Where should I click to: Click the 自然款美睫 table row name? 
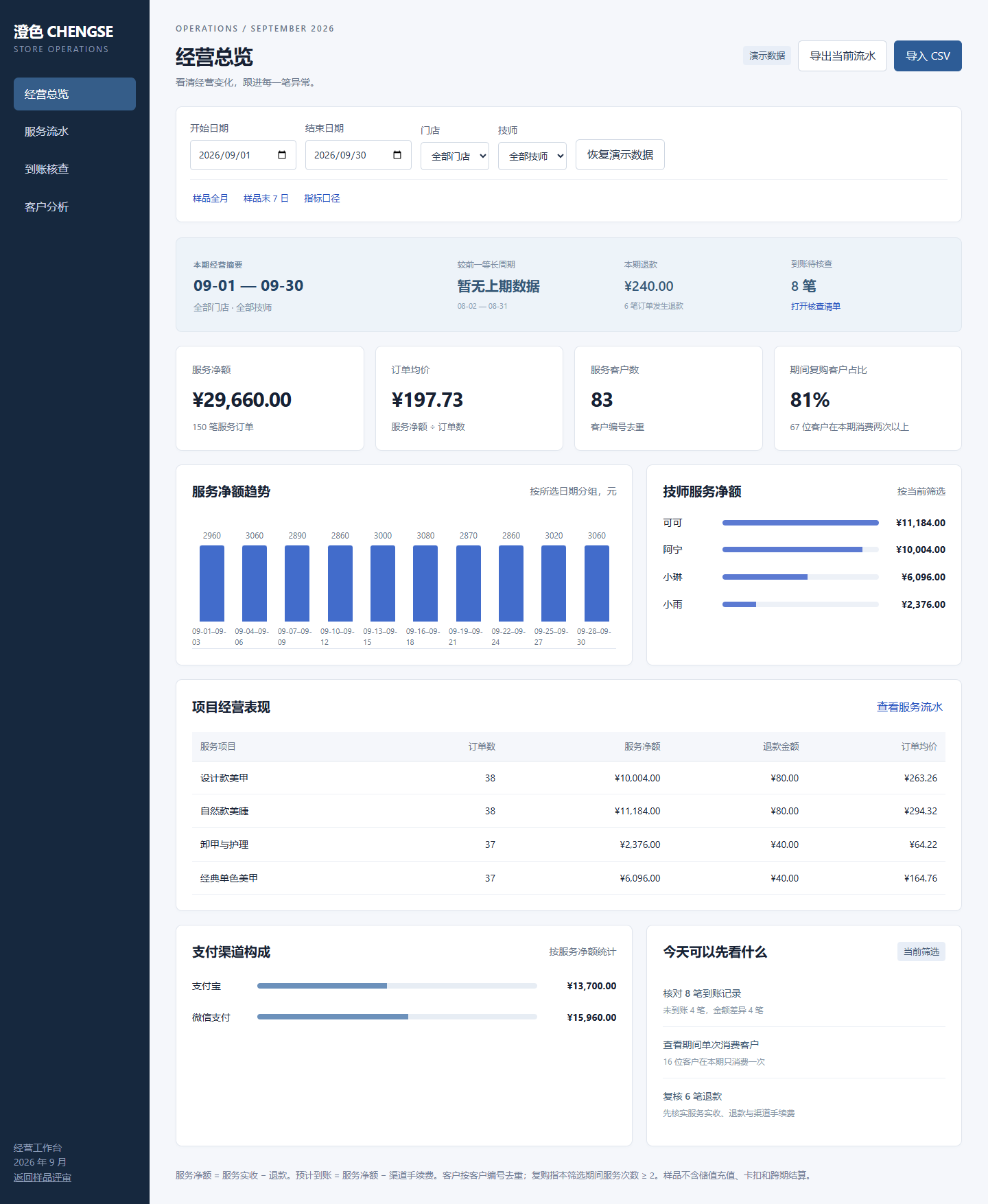[x=224, y=811]
